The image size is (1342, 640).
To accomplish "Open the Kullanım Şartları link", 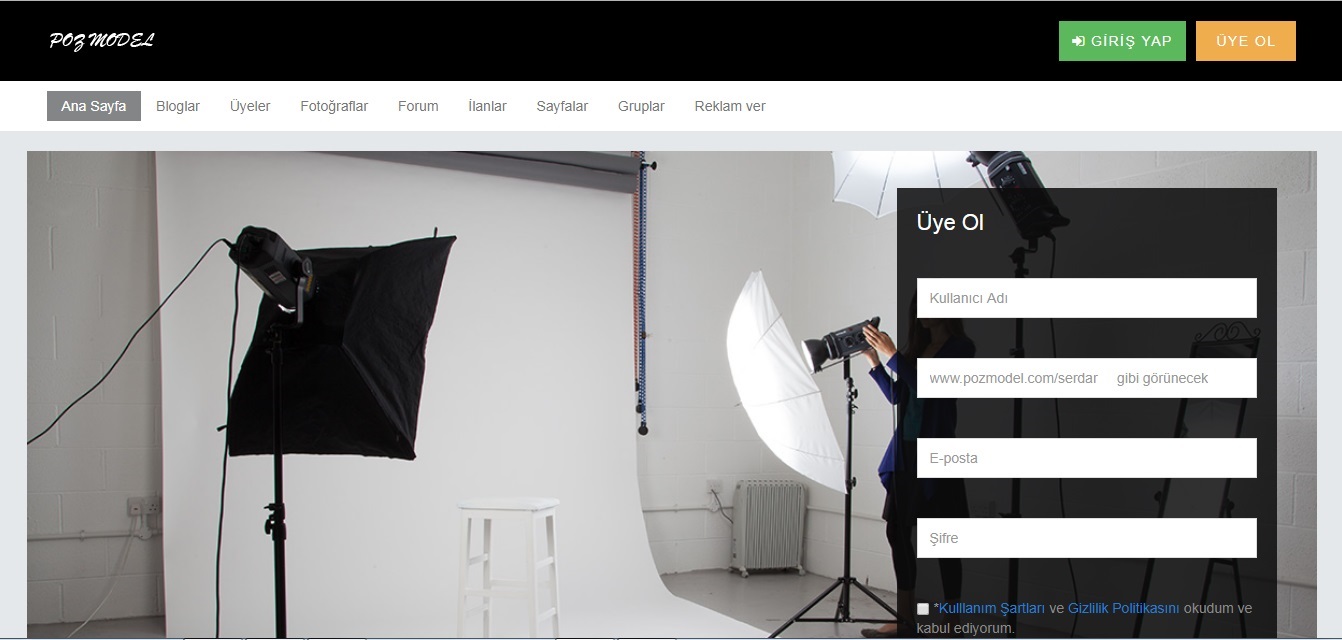I will coord(992,608).
